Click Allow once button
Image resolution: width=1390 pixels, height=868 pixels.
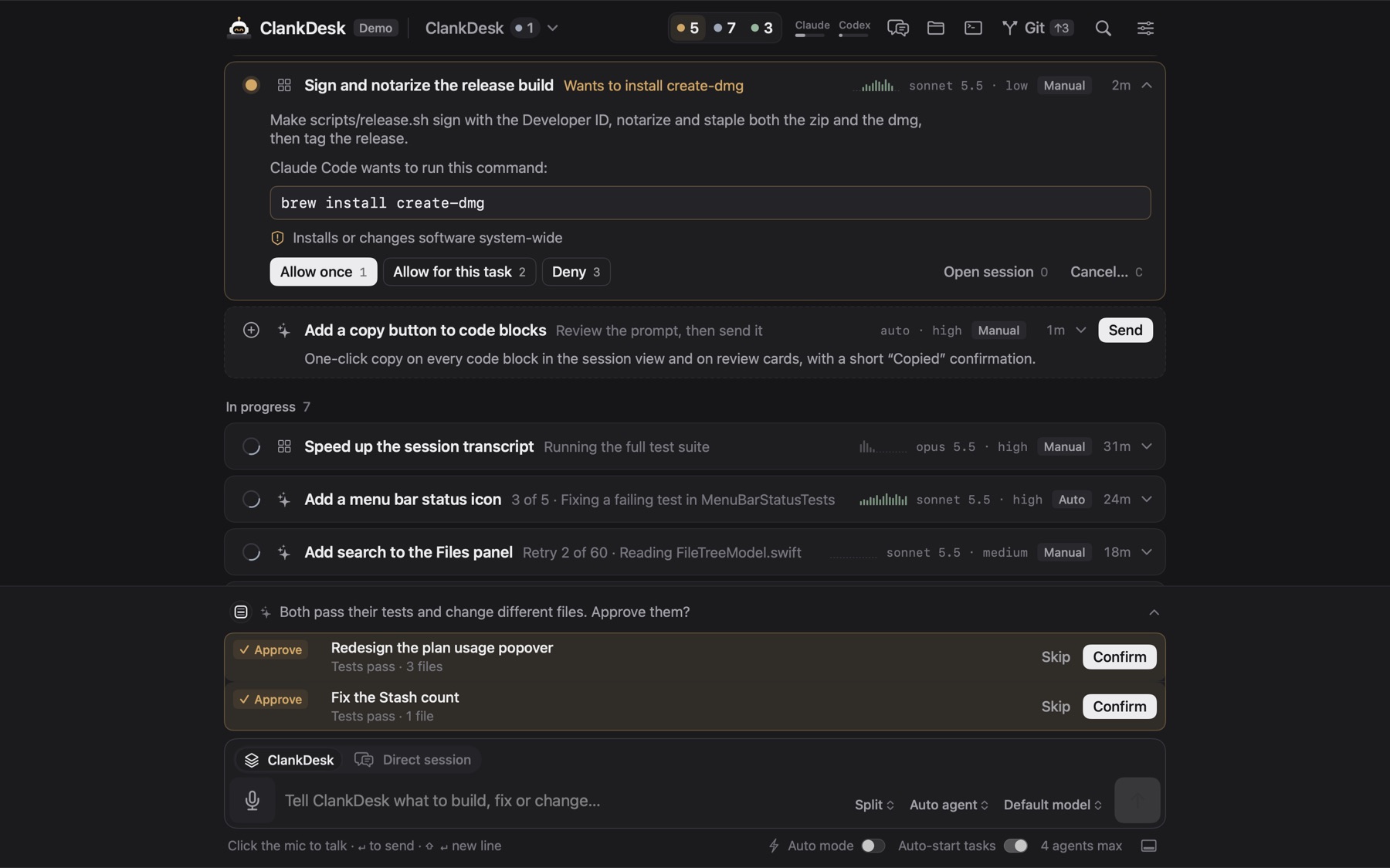(323, 272)
